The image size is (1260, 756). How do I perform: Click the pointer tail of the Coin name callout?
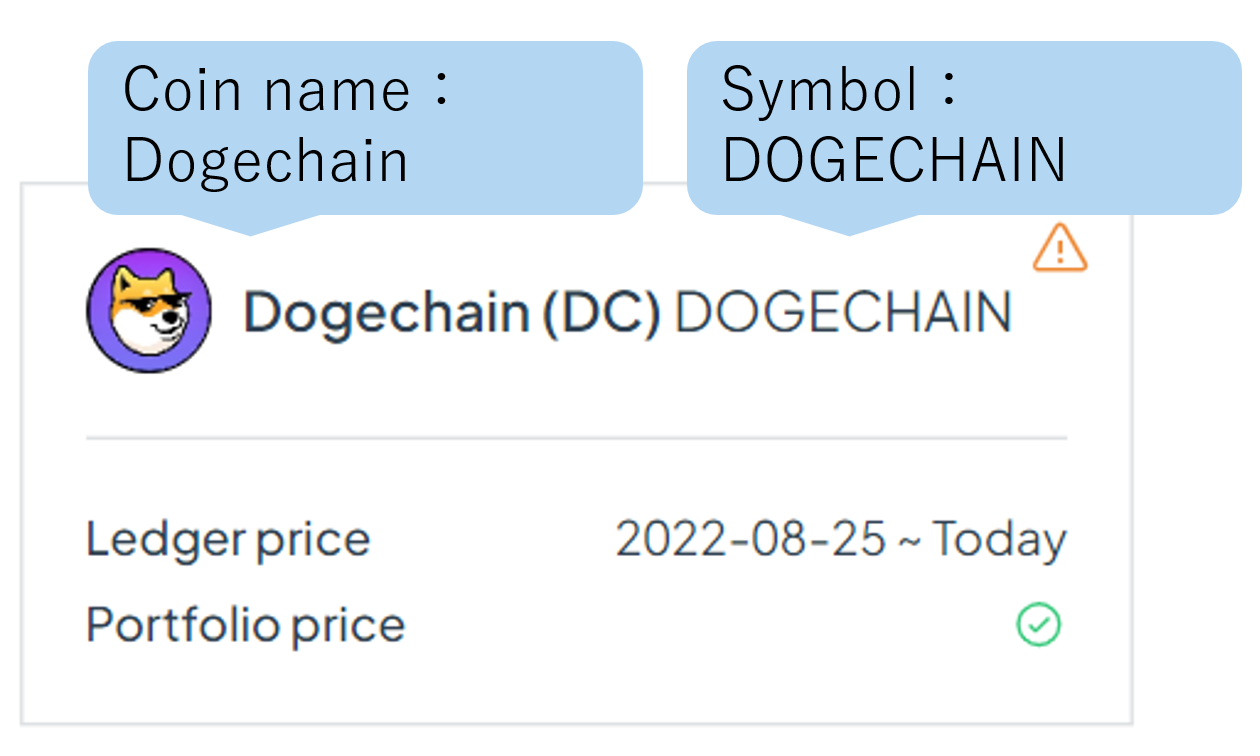coord(250,225)
